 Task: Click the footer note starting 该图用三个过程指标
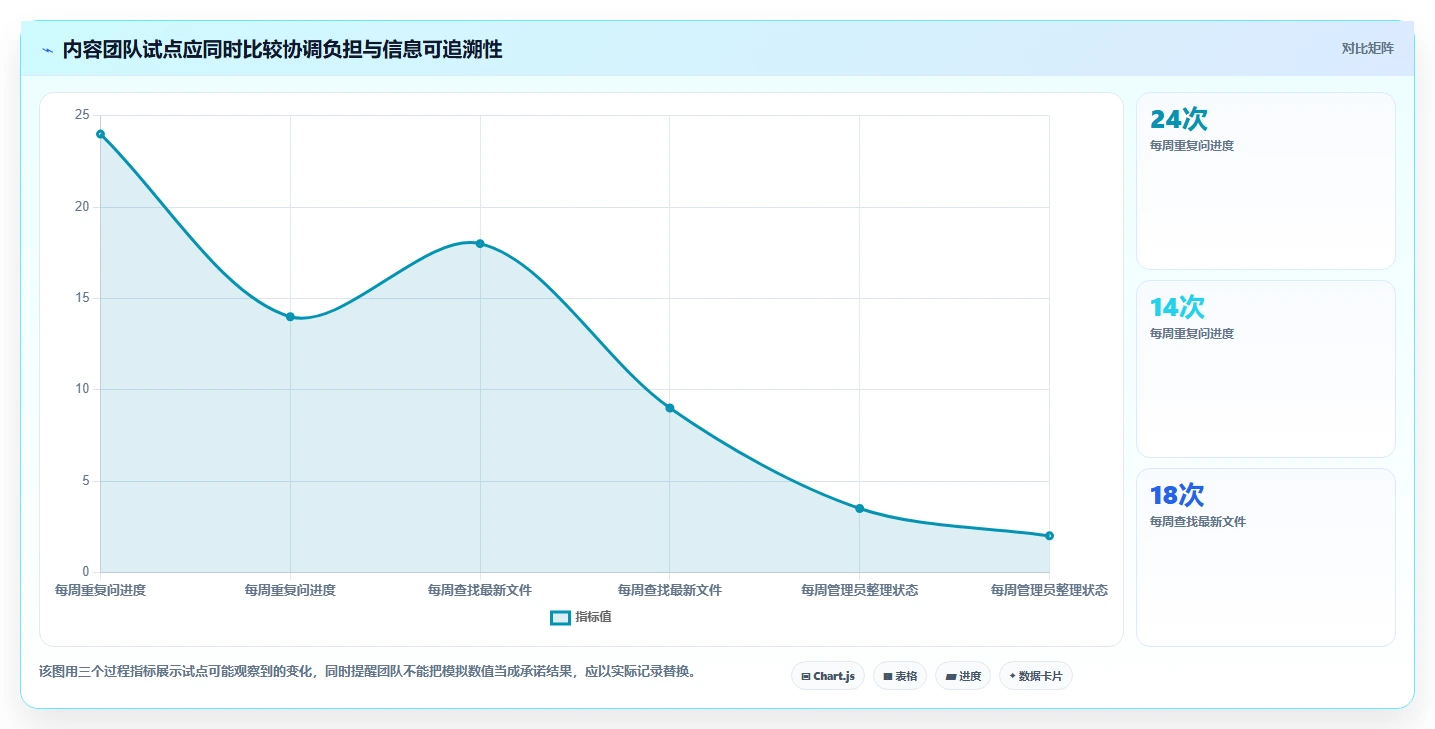pyautogui.click(x=367, y=672)
